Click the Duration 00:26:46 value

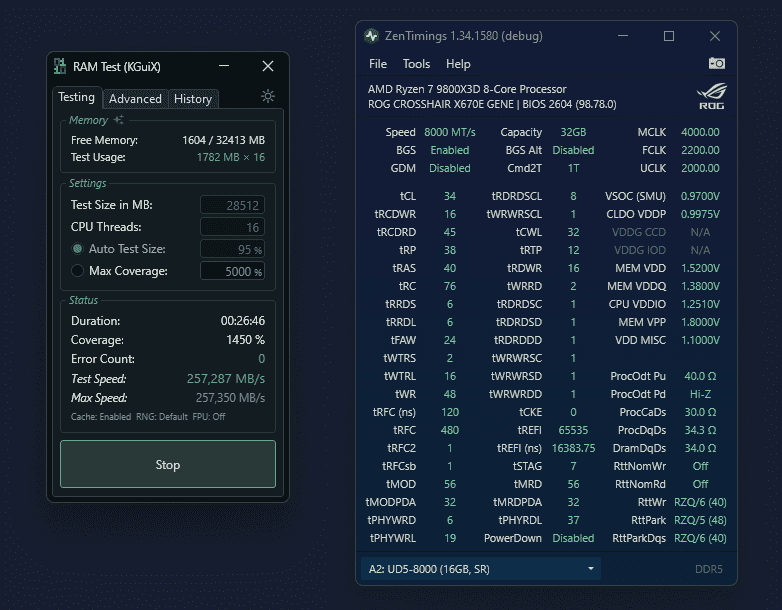coord(243,321)
